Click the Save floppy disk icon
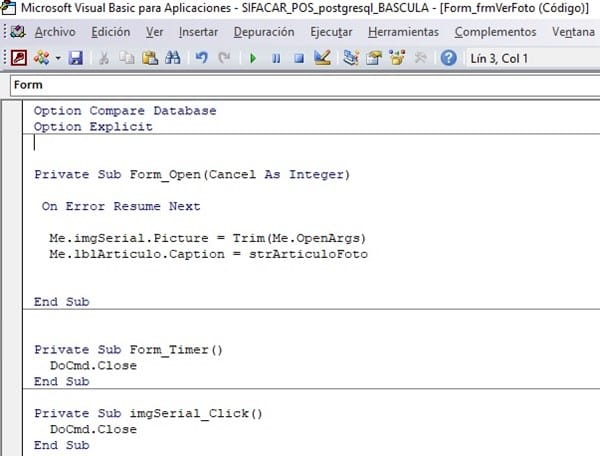The height and width of the screenshot is (456, 600). 75,58
